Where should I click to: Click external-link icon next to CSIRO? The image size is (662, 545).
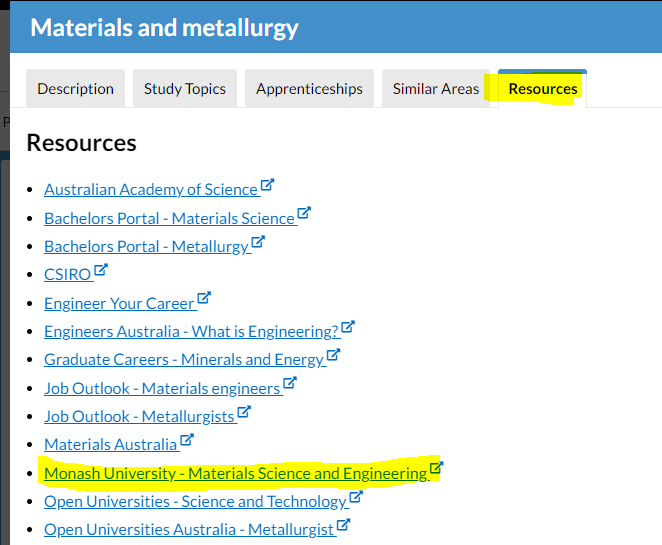(101, 270)
